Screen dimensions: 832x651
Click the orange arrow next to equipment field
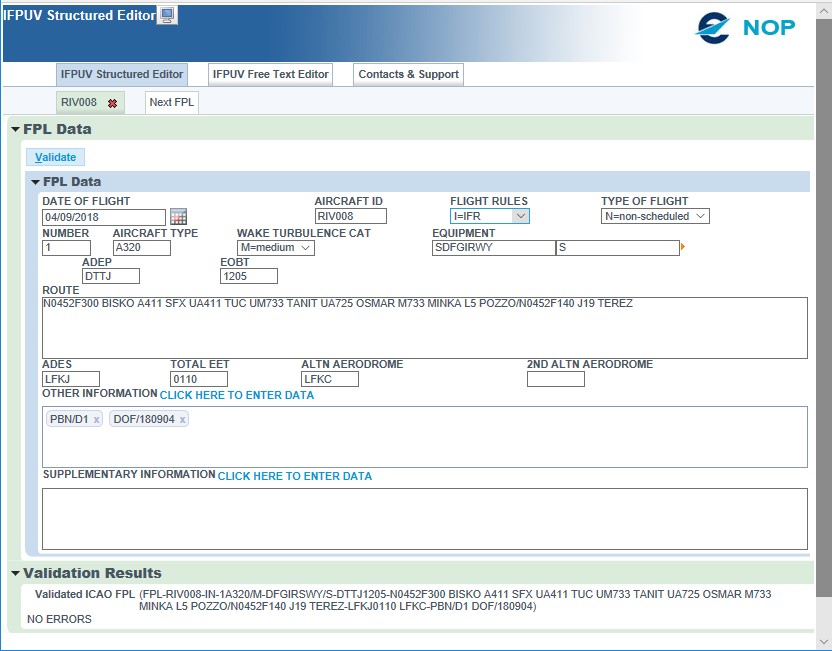click(683, 247)
